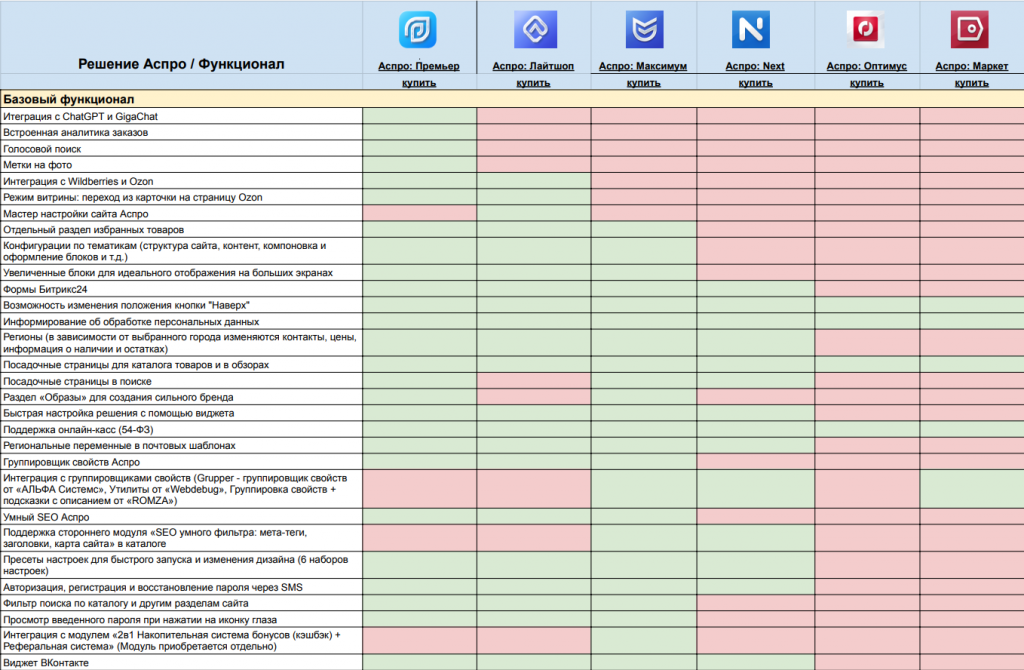
Task: Select row Авторизация, регистрация через SMS
Action: pos(182,587)
